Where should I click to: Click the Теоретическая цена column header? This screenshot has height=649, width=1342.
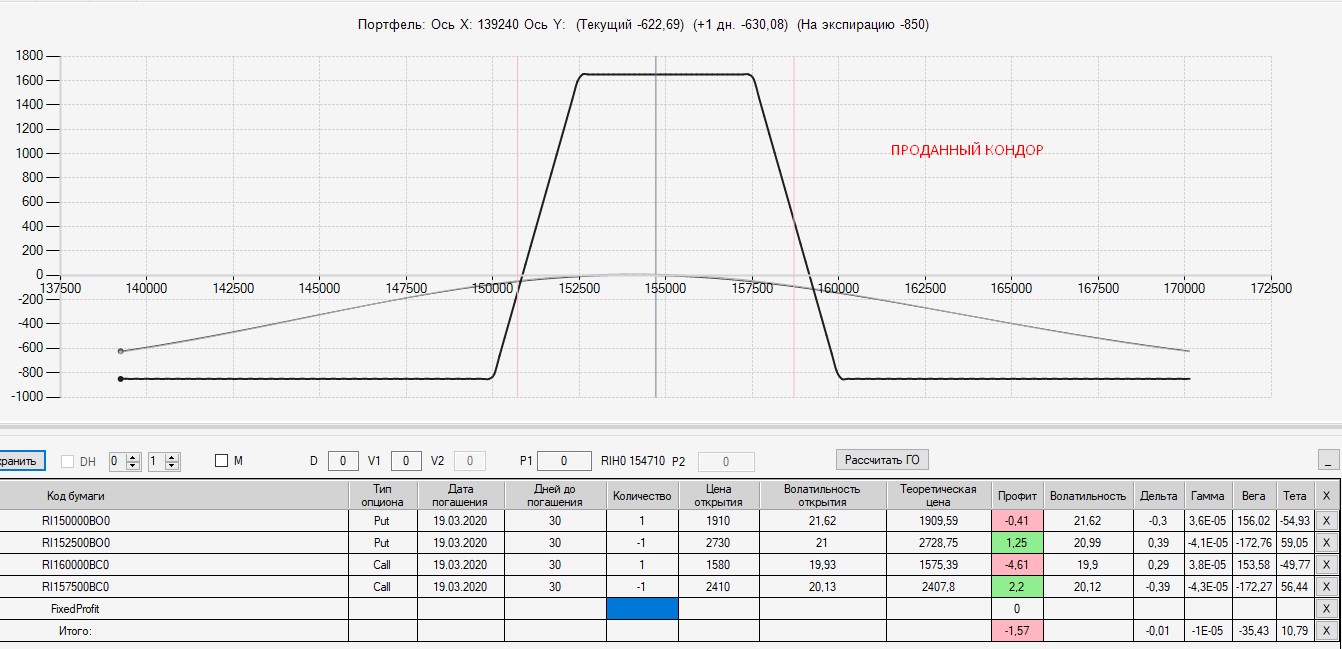tap(938, 495)
